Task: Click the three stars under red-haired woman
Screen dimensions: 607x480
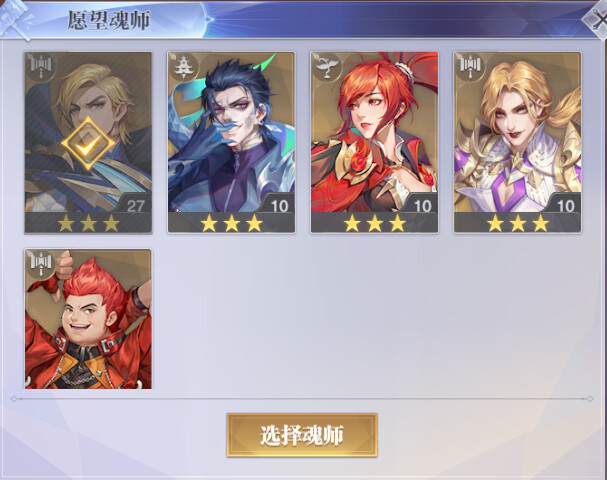Action: (x=375, y=224)
